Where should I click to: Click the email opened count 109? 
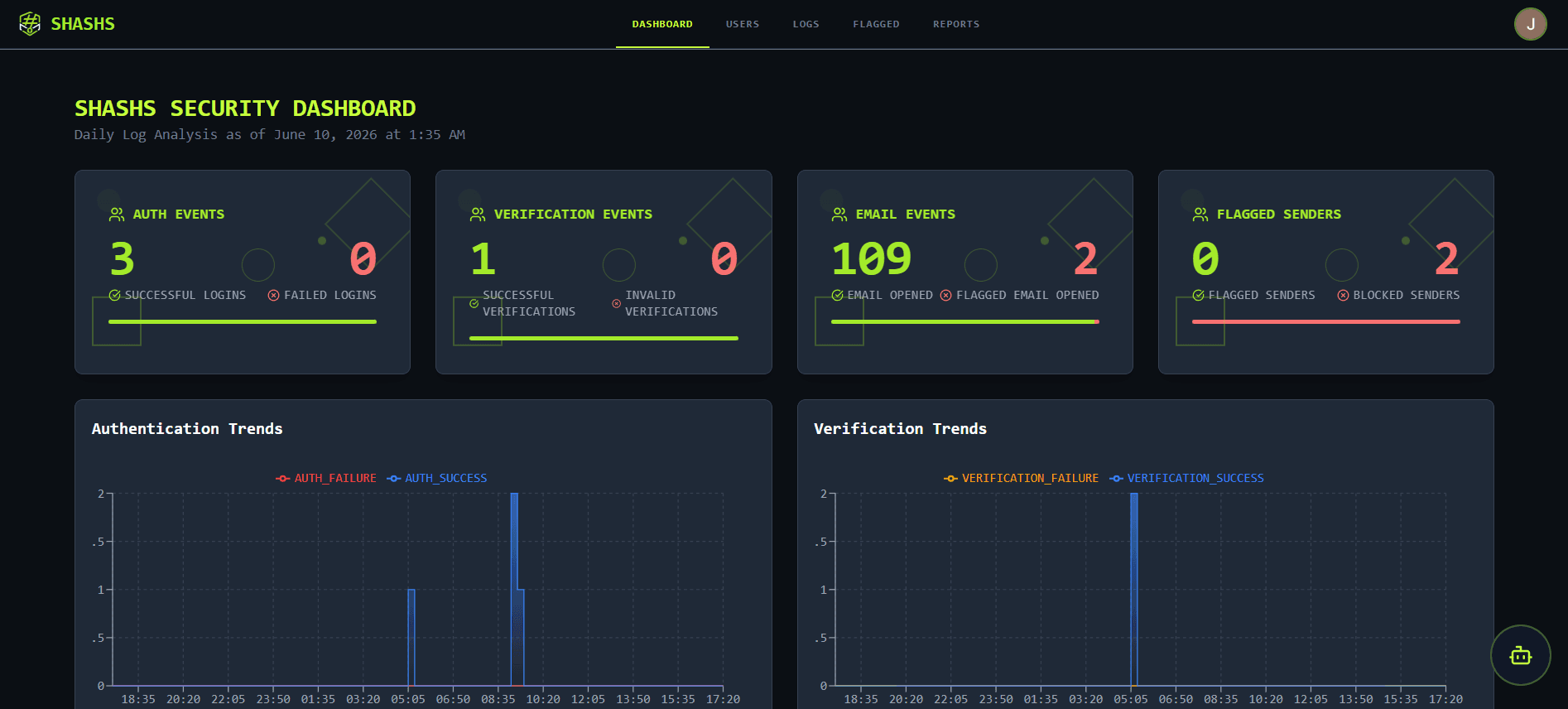tap(872, 258)
